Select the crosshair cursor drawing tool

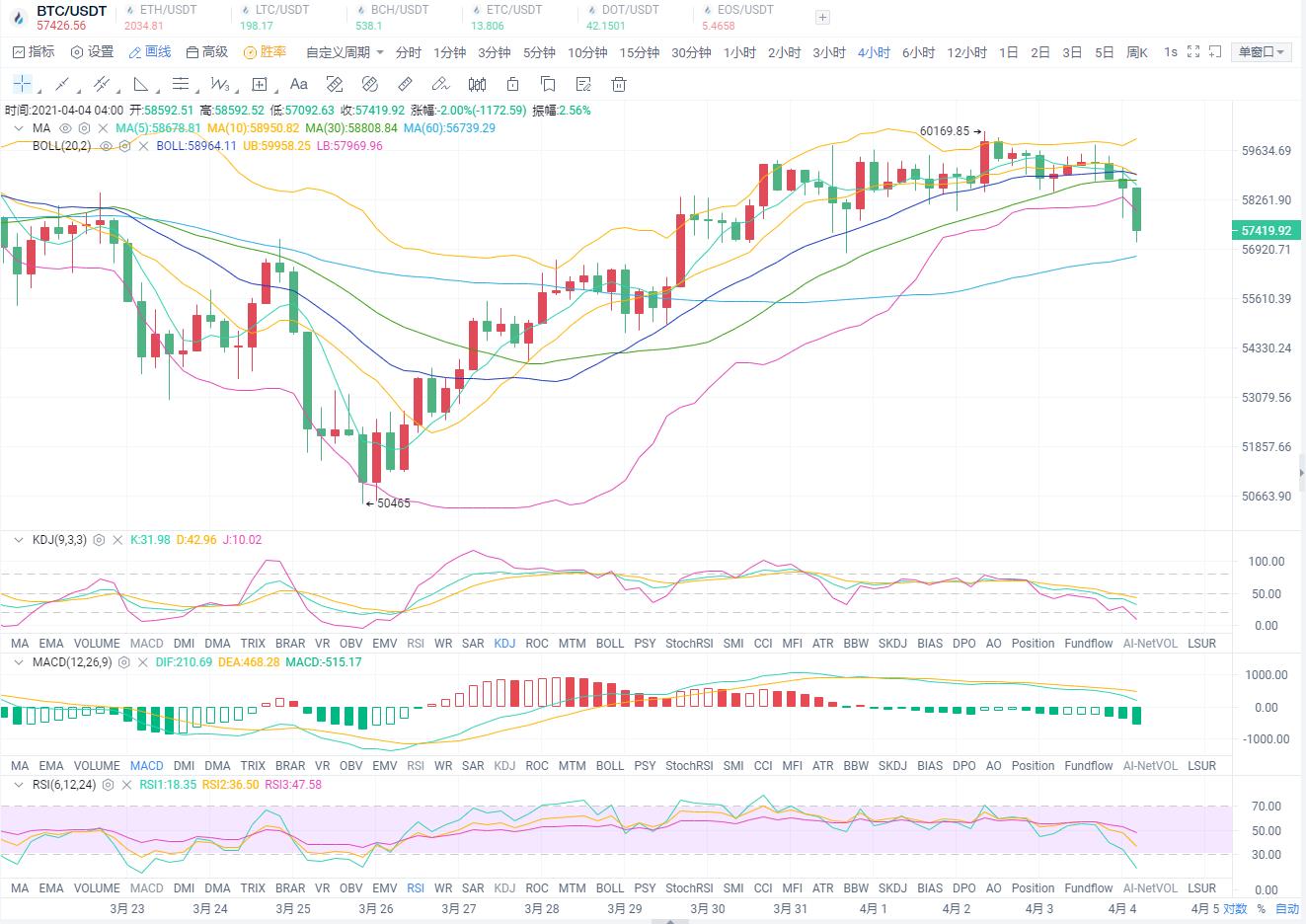[x=23, y=84]
